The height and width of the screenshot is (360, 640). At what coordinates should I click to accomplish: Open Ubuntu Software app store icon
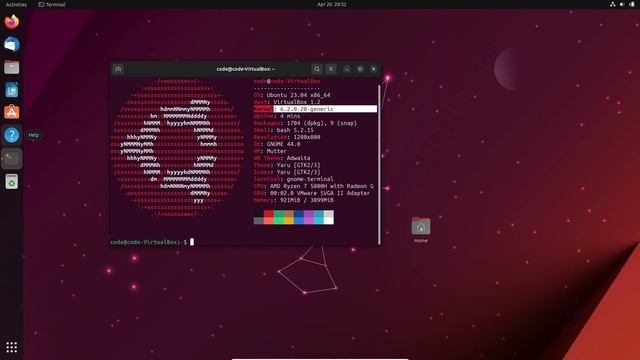tap(11, 112)
